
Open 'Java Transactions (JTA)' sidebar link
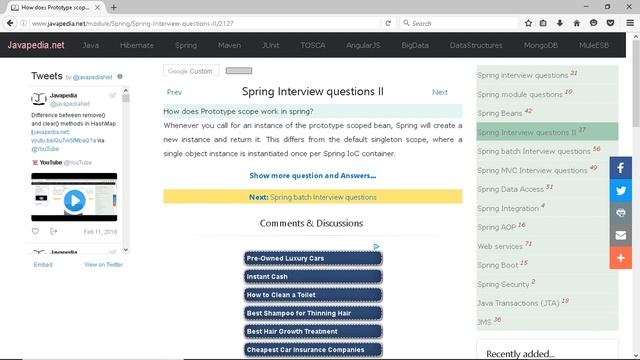518,303
